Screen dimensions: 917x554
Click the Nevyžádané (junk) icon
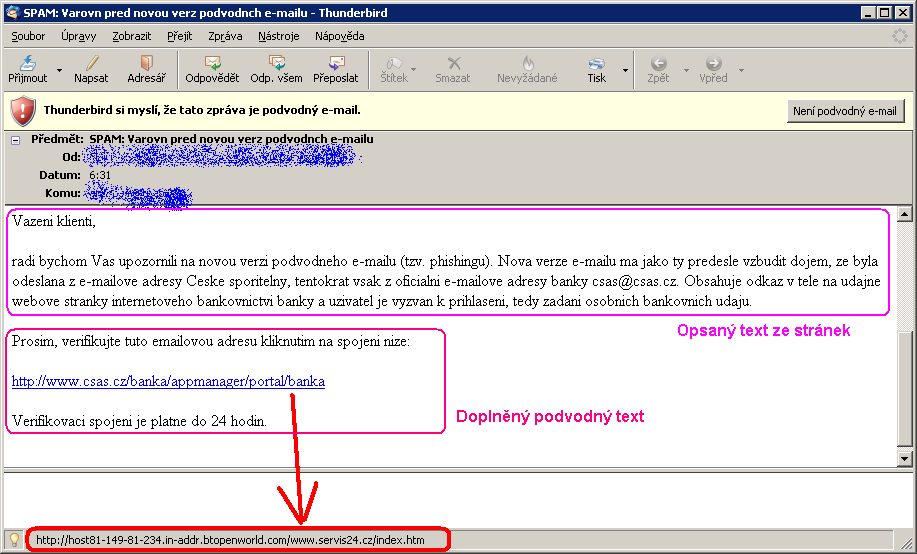tap(528, 63)
